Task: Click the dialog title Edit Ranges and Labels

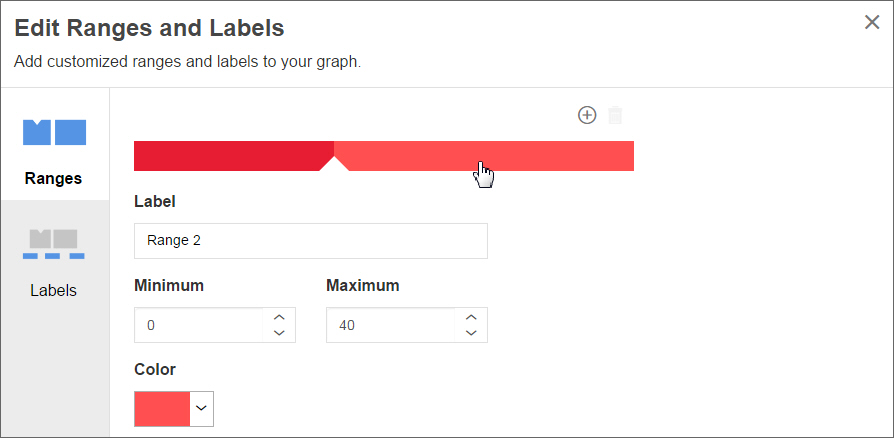Action: pos(149,28)
